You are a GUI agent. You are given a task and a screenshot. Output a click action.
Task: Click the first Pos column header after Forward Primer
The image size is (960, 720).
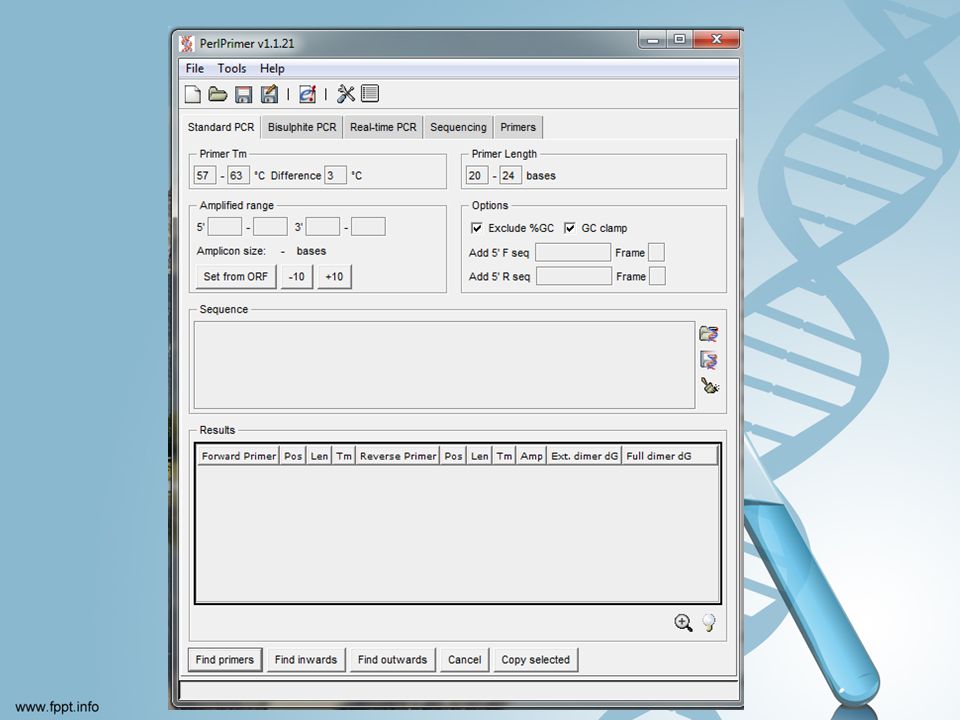pos(293,456)
